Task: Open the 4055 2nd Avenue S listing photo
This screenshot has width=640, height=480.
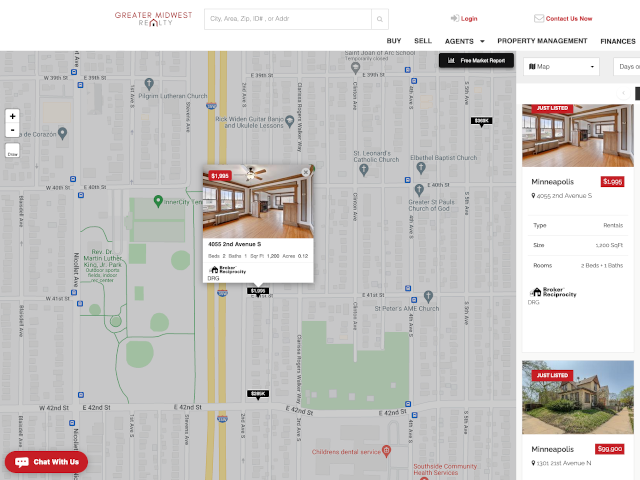Action: pyautogui.click(x=578, y=136)
